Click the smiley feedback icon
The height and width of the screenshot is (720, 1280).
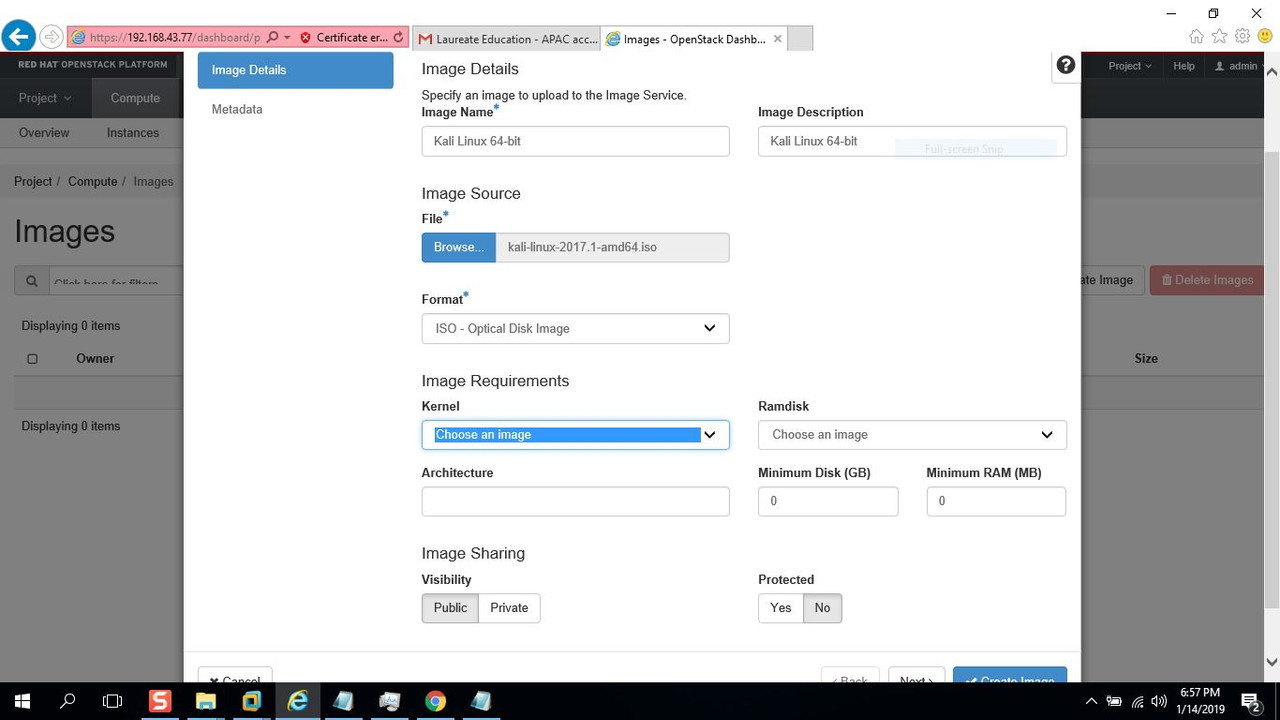1265,36
